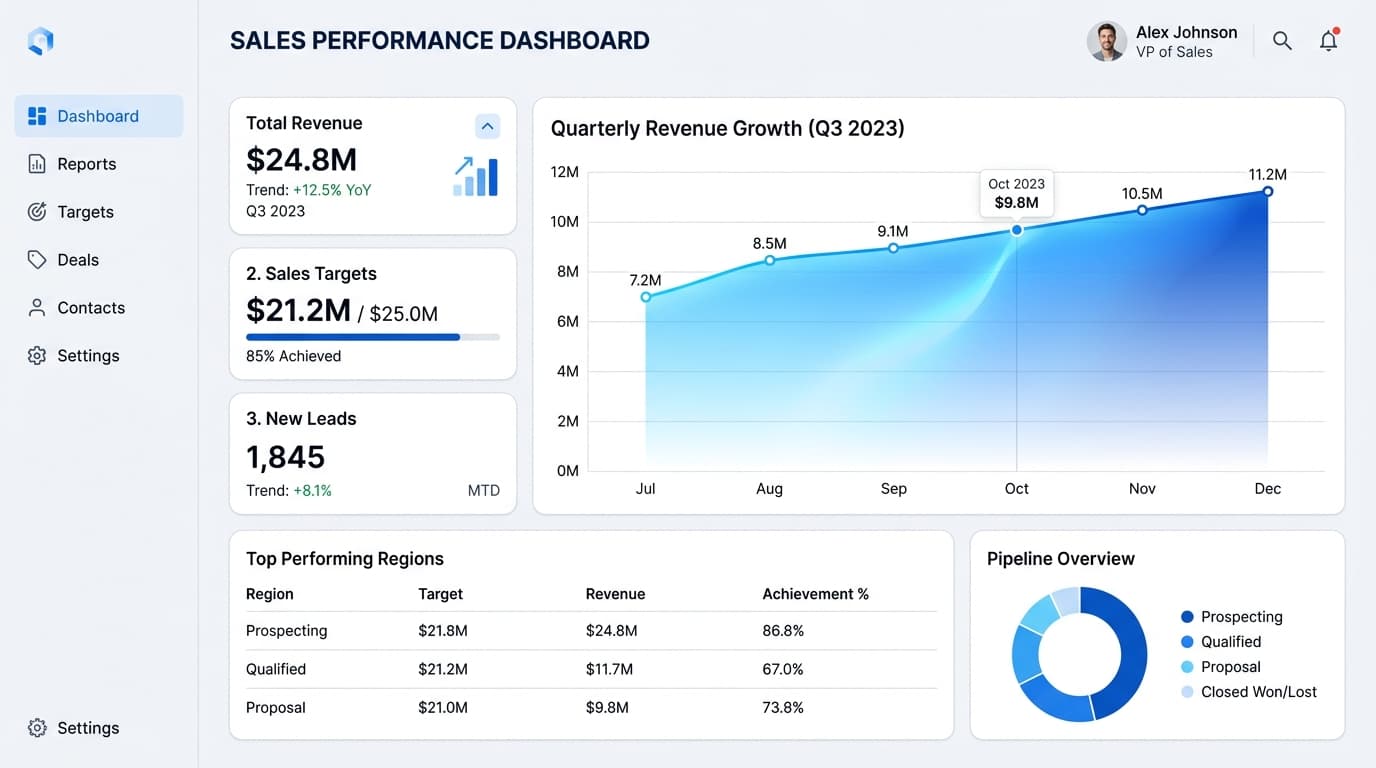This screenshot has width=1376, height=768.
Task: Open the Settings gear at the sidebar footer
Action: pos(37,728)
